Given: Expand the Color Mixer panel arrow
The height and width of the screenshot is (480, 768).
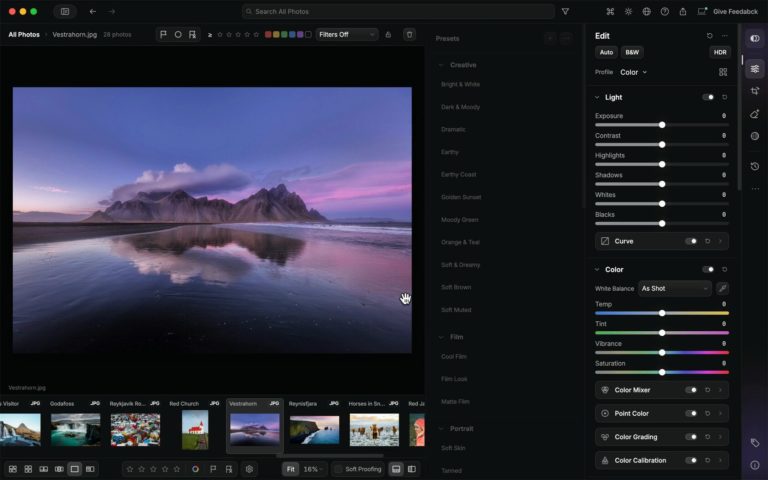Looking at the screenshot, I should [x=720, y=390].
